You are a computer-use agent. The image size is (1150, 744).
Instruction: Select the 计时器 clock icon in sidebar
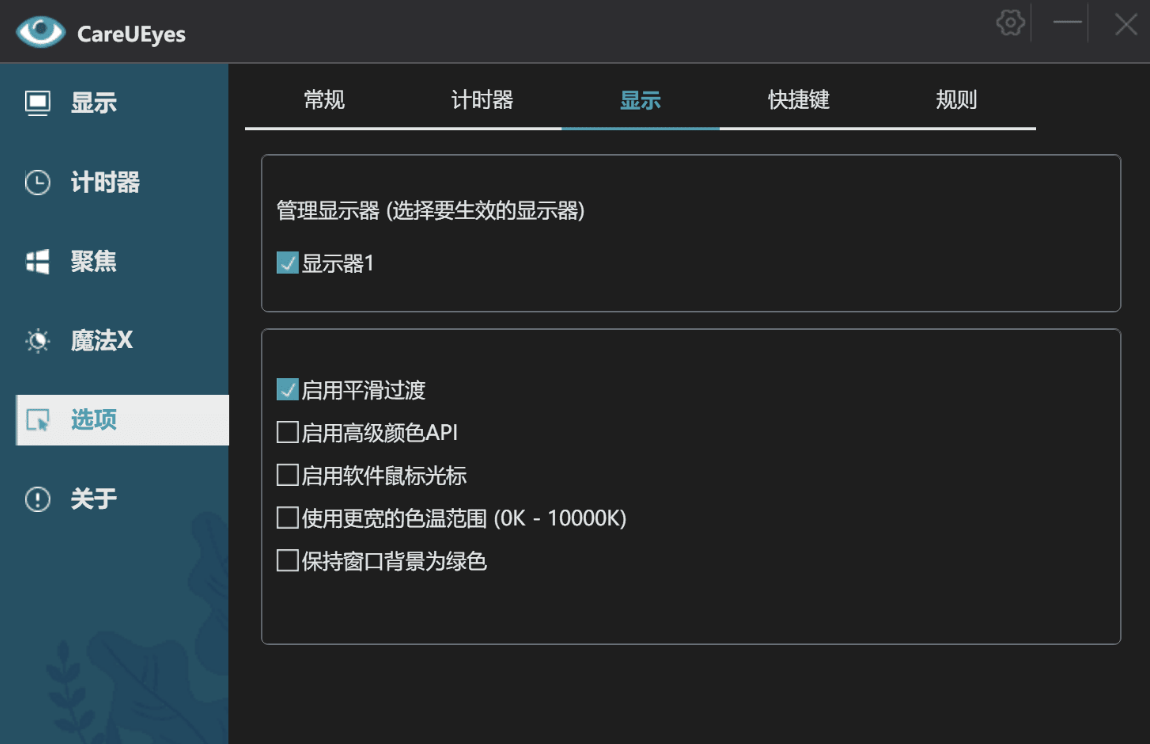pos(37,182)
